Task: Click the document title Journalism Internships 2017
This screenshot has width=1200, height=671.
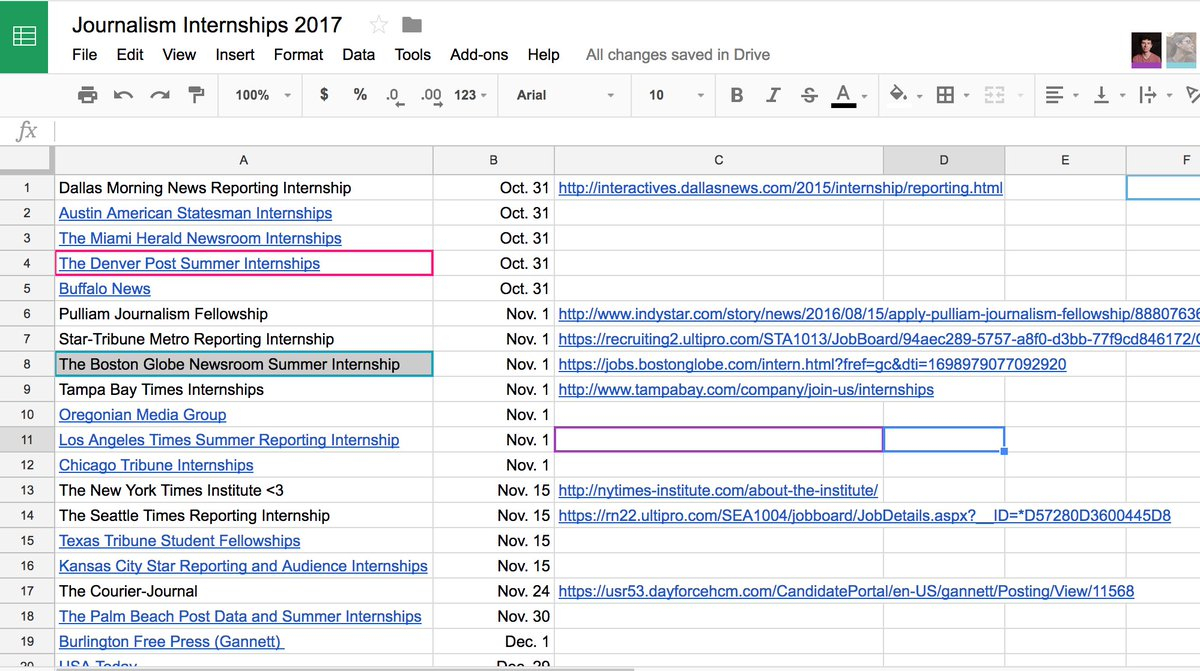Action: tap(207, 25)
